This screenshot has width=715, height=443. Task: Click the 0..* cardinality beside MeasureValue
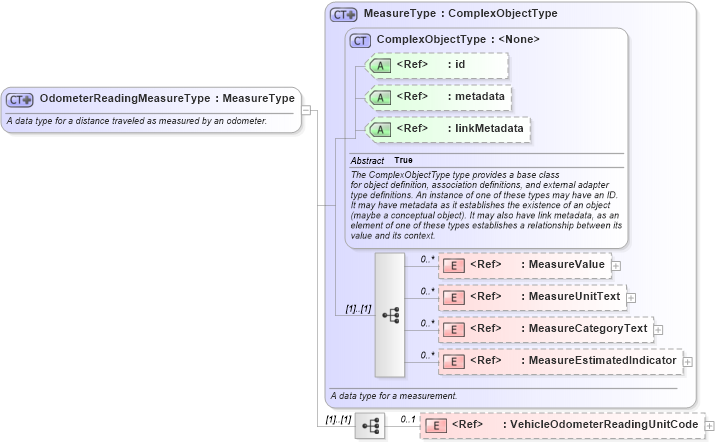pos(428,259)
